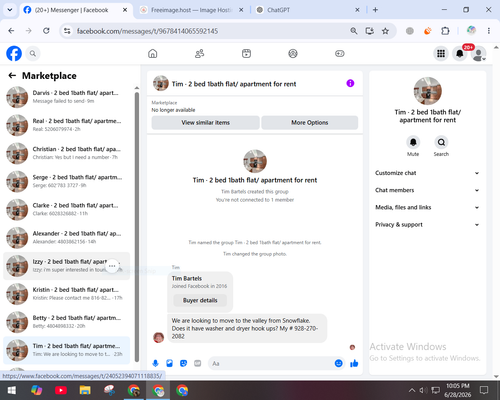This screenshot has width=500, height=400.
Task: Click the large group photo in right panel
Action: [x=428, y=91]
